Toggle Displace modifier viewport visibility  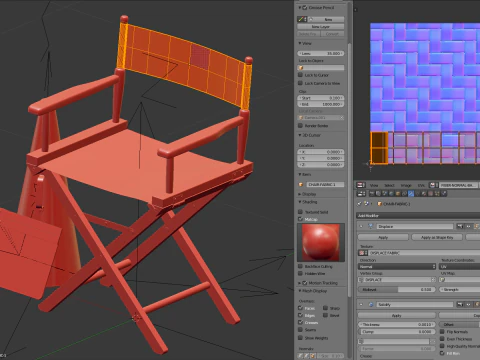coord(468,226)
